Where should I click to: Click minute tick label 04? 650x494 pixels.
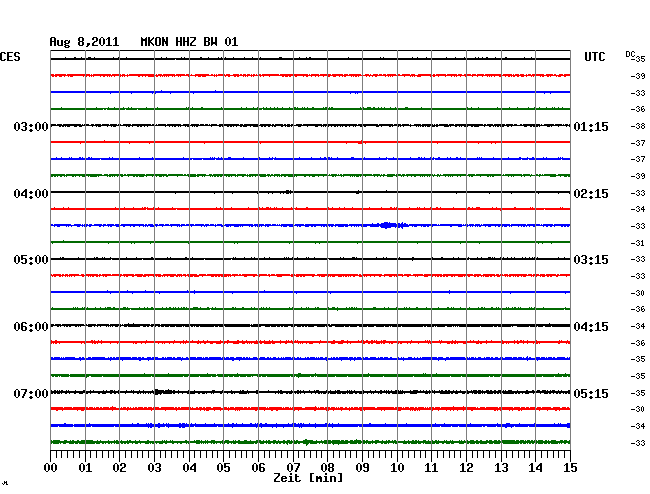(189, 468)
